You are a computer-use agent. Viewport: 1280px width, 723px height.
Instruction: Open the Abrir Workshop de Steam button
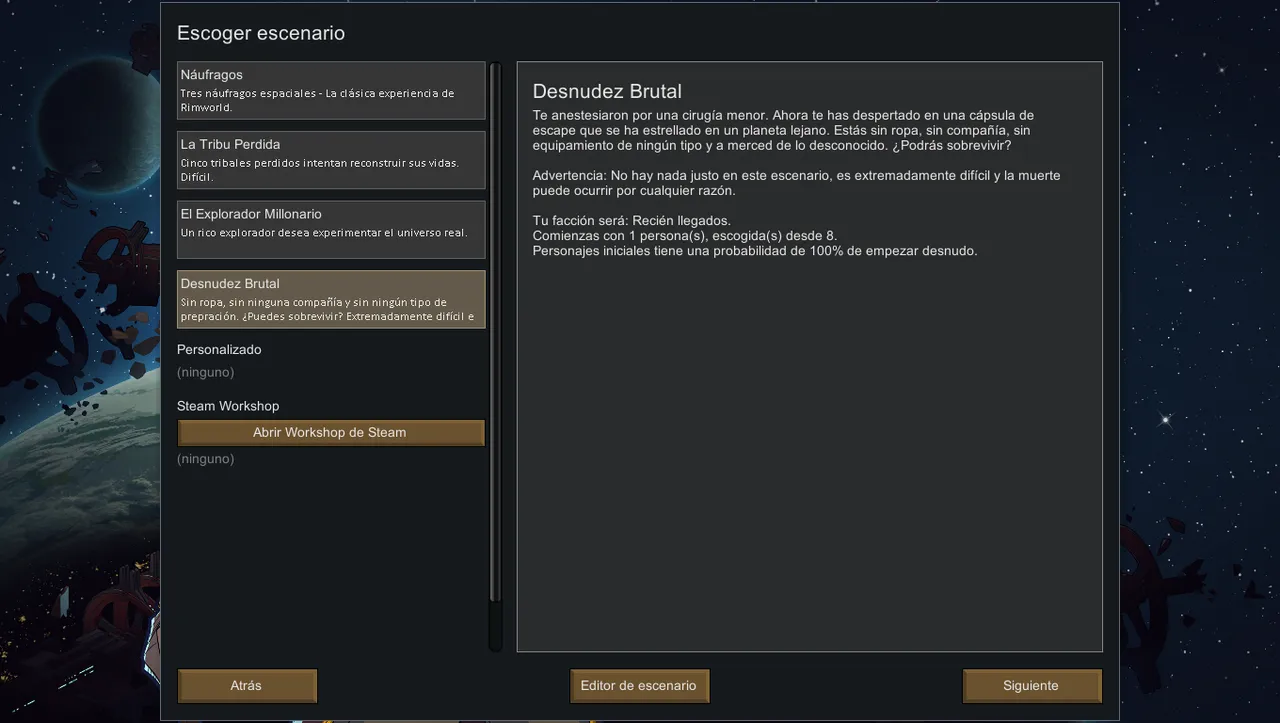(x=331, y=433)
